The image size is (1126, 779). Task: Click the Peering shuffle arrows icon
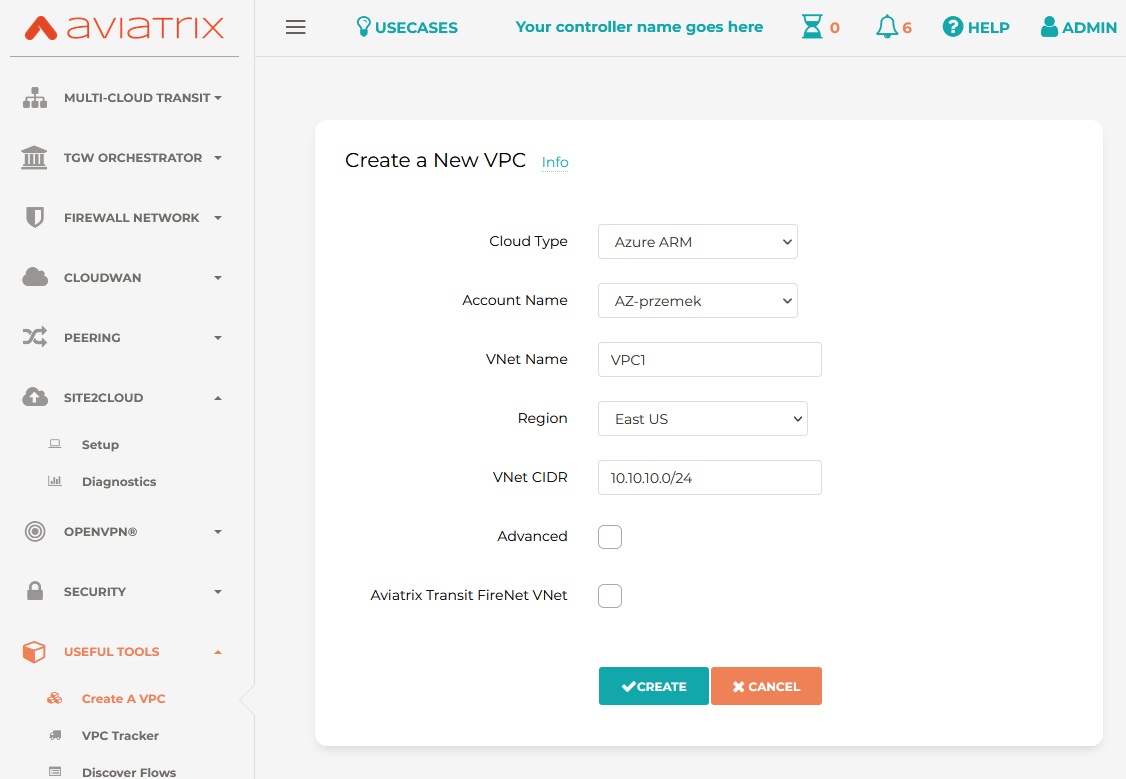pyautogui.click(x=34, y=337)
